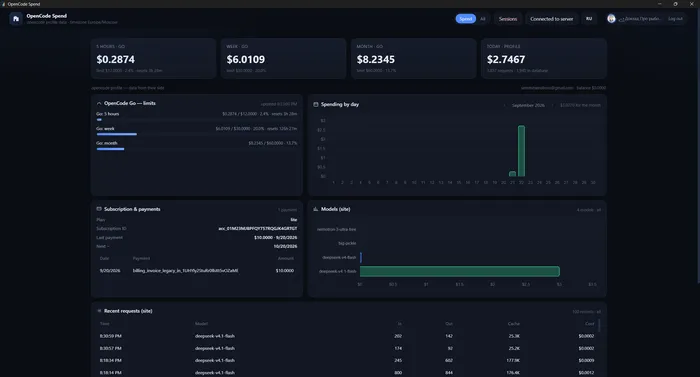The image size is (700, 377).
Task: Click the big-pickle model label
Action: [347, 243]
